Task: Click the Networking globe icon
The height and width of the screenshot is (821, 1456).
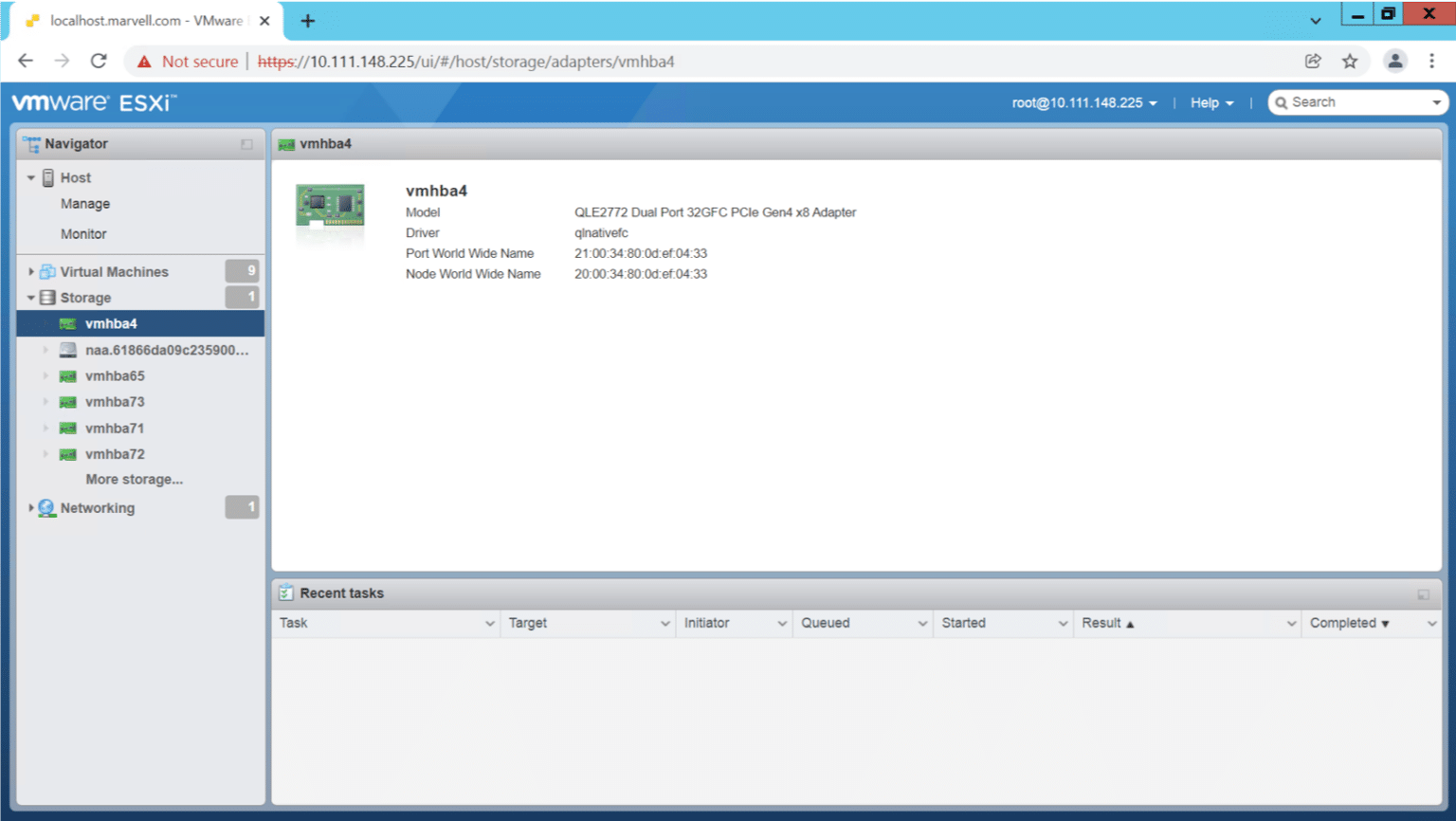Action: click(x=46, y=508)
